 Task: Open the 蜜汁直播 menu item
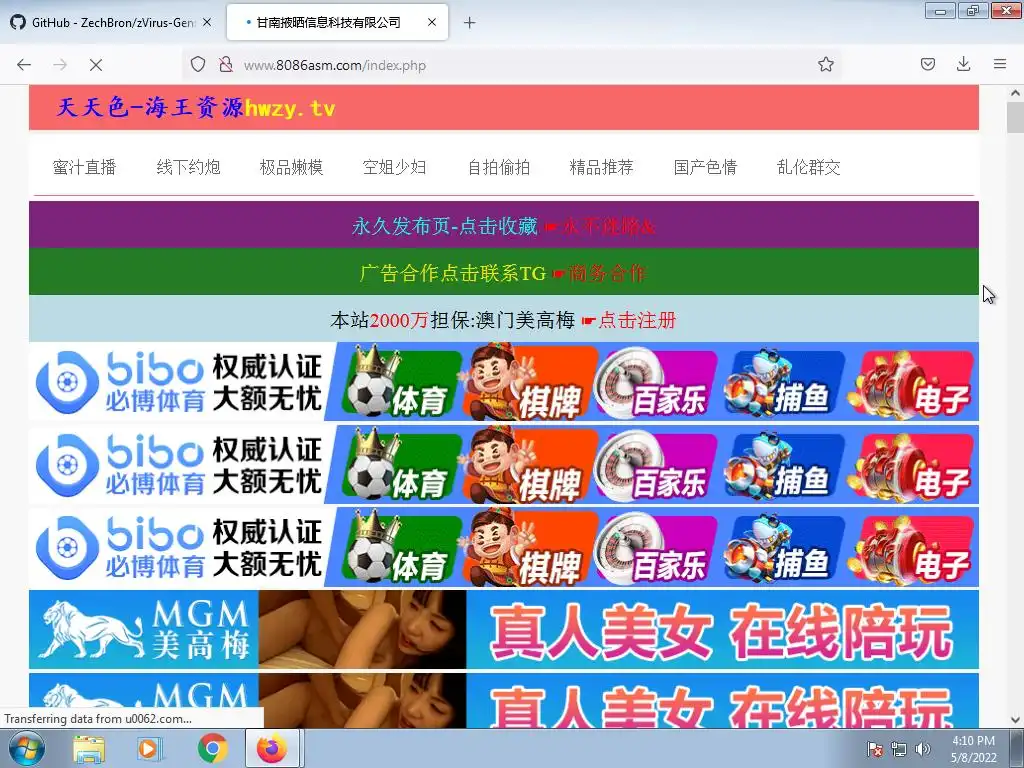[x=84, y=167]
